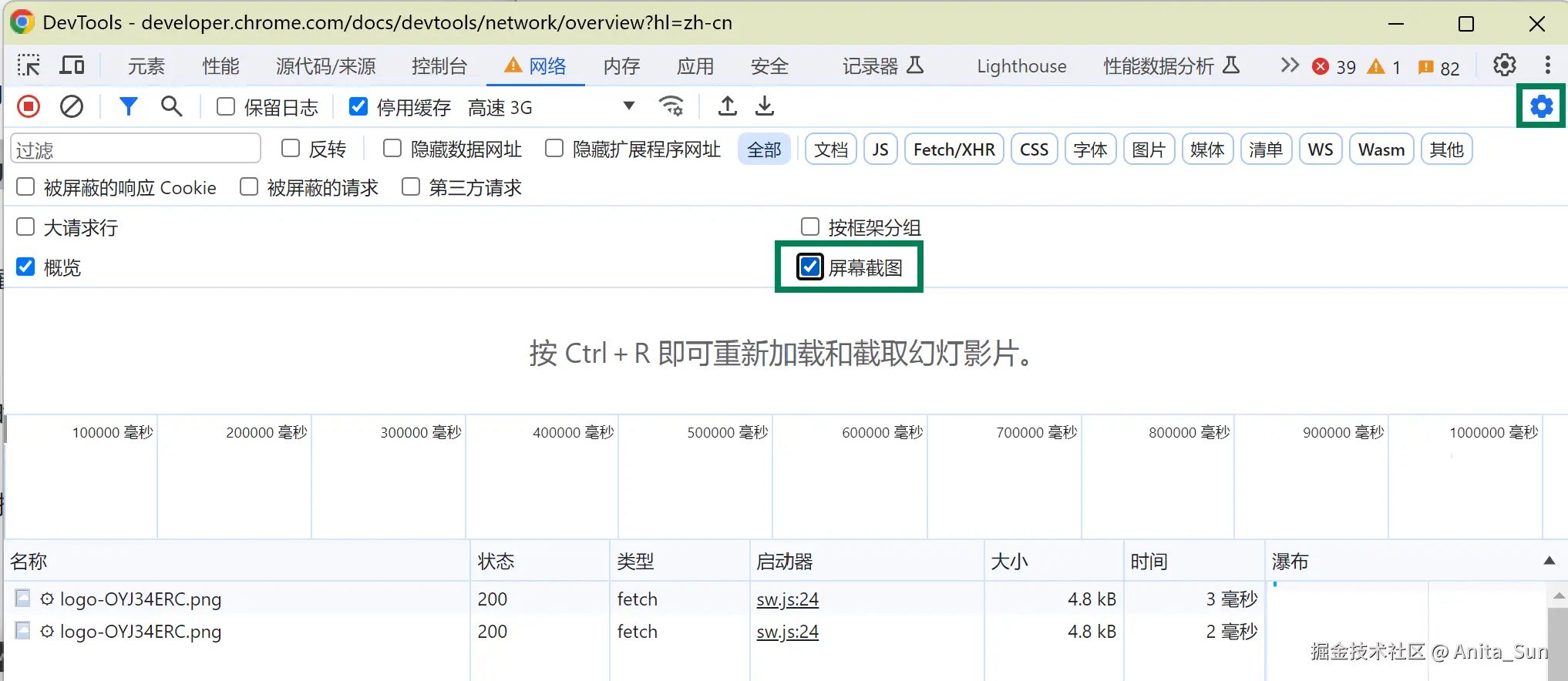Click the 过滤 filter input field
1568x681 pixels.
click(x=136, y=149)
